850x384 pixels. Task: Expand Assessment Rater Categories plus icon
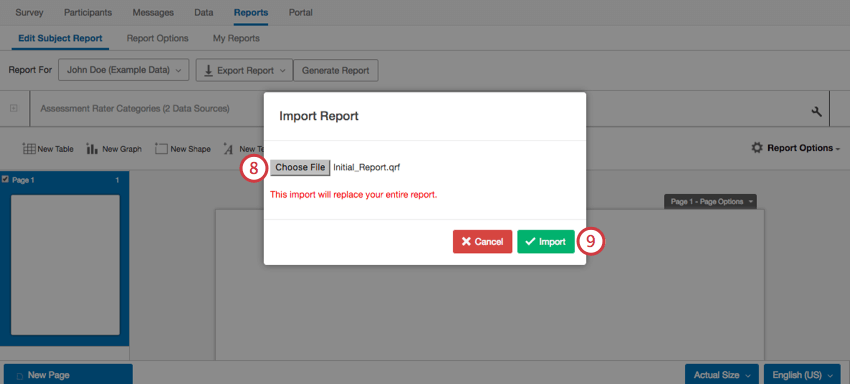coord(14,108)
